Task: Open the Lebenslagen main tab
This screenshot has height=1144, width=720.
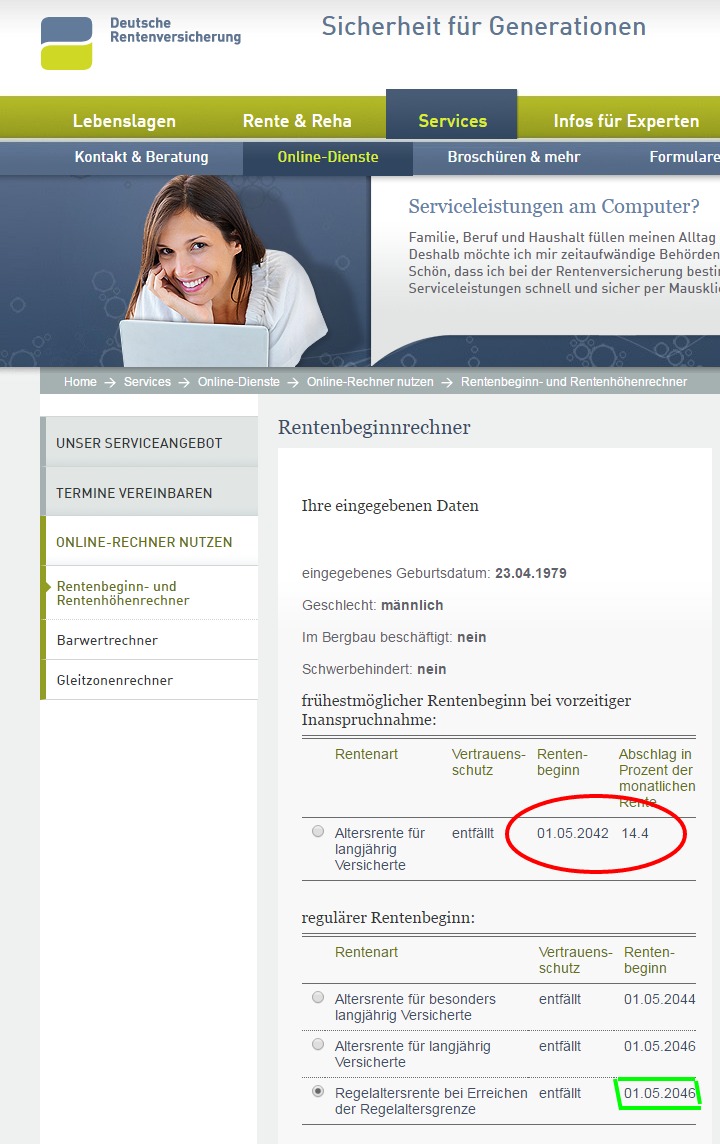Action: coord(124,121)
